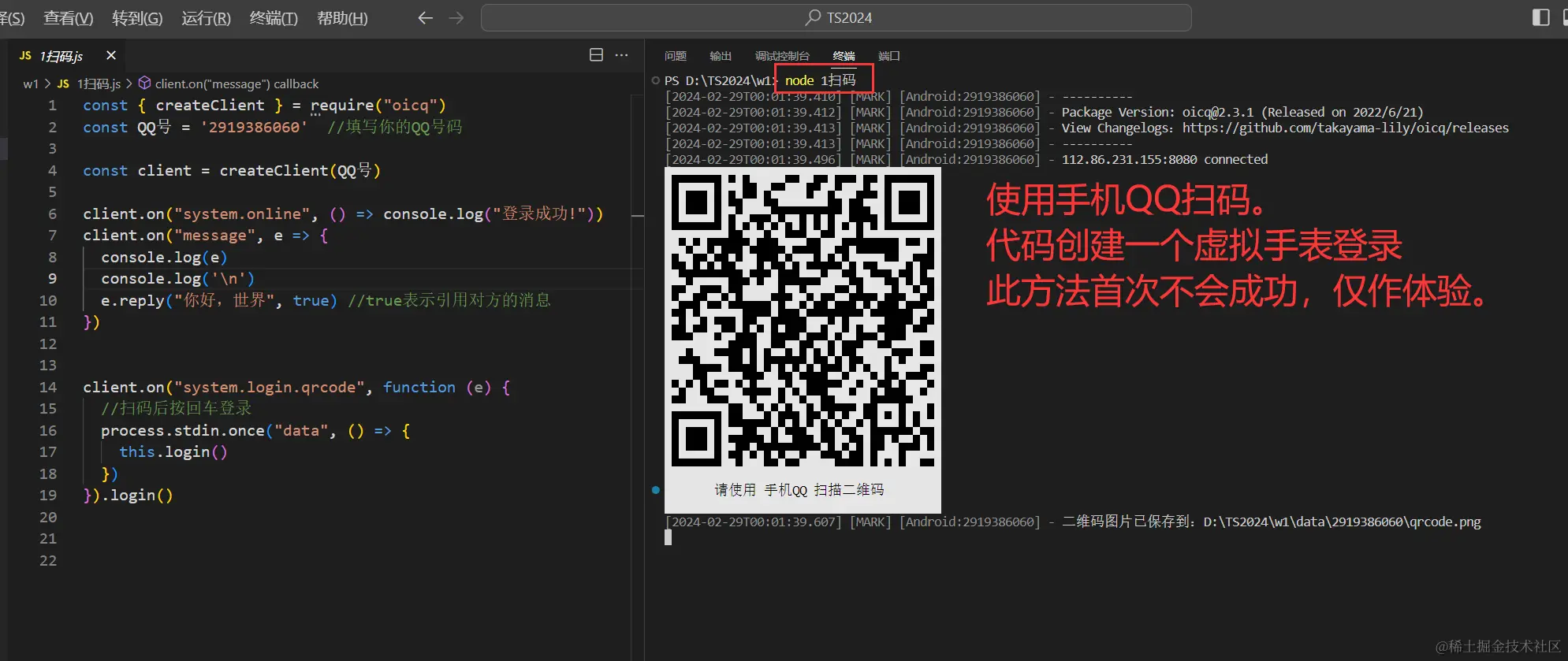Click the terminal text "Package Version: oicq@2.3.1"
Image resolution: width=1568 pixels, height=661 pixels.
tap(1157, 112)
